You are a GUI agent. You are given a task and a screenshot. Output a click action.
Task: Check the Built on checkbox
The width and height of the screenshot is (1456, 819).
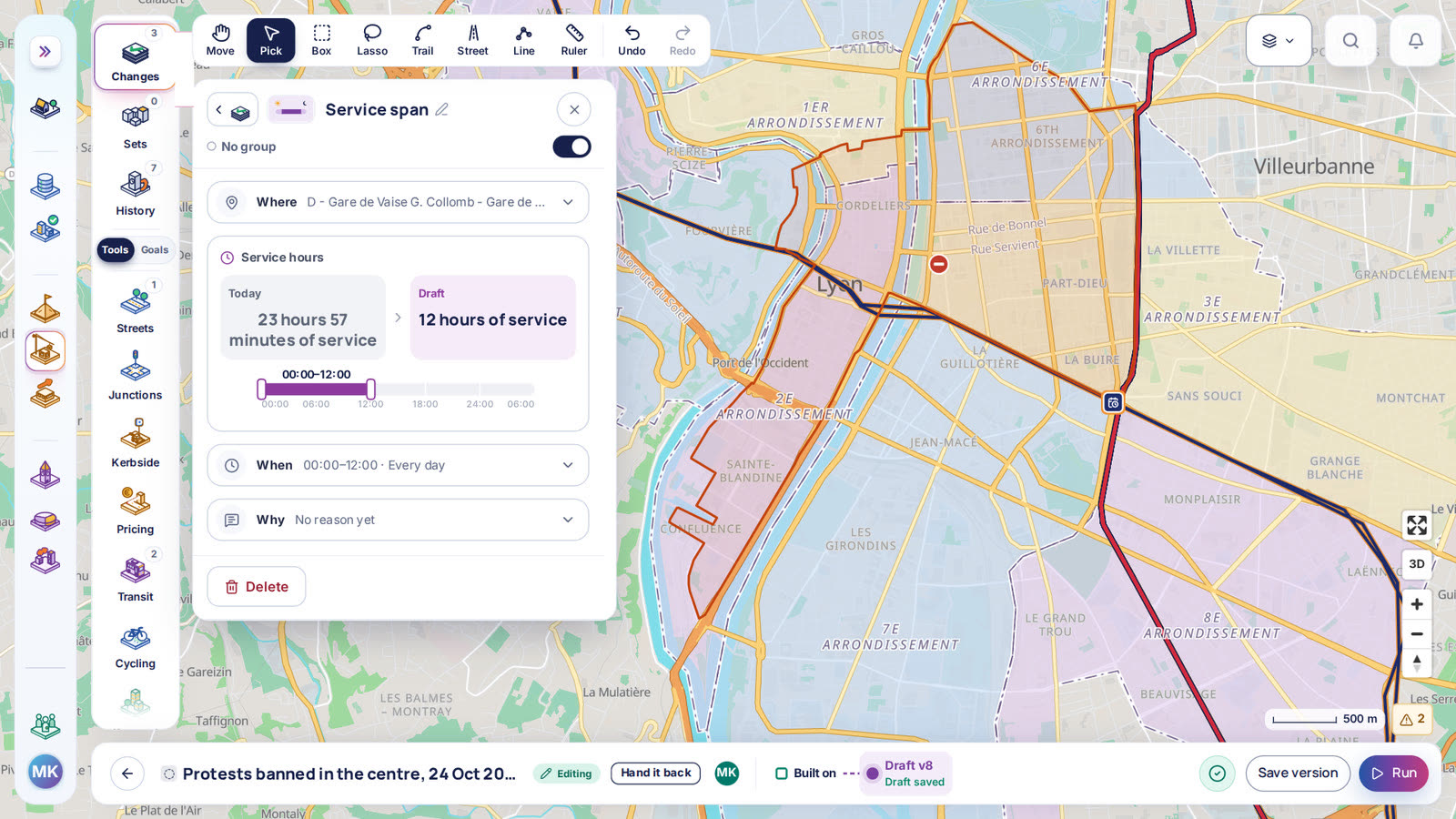click(781, 773)
